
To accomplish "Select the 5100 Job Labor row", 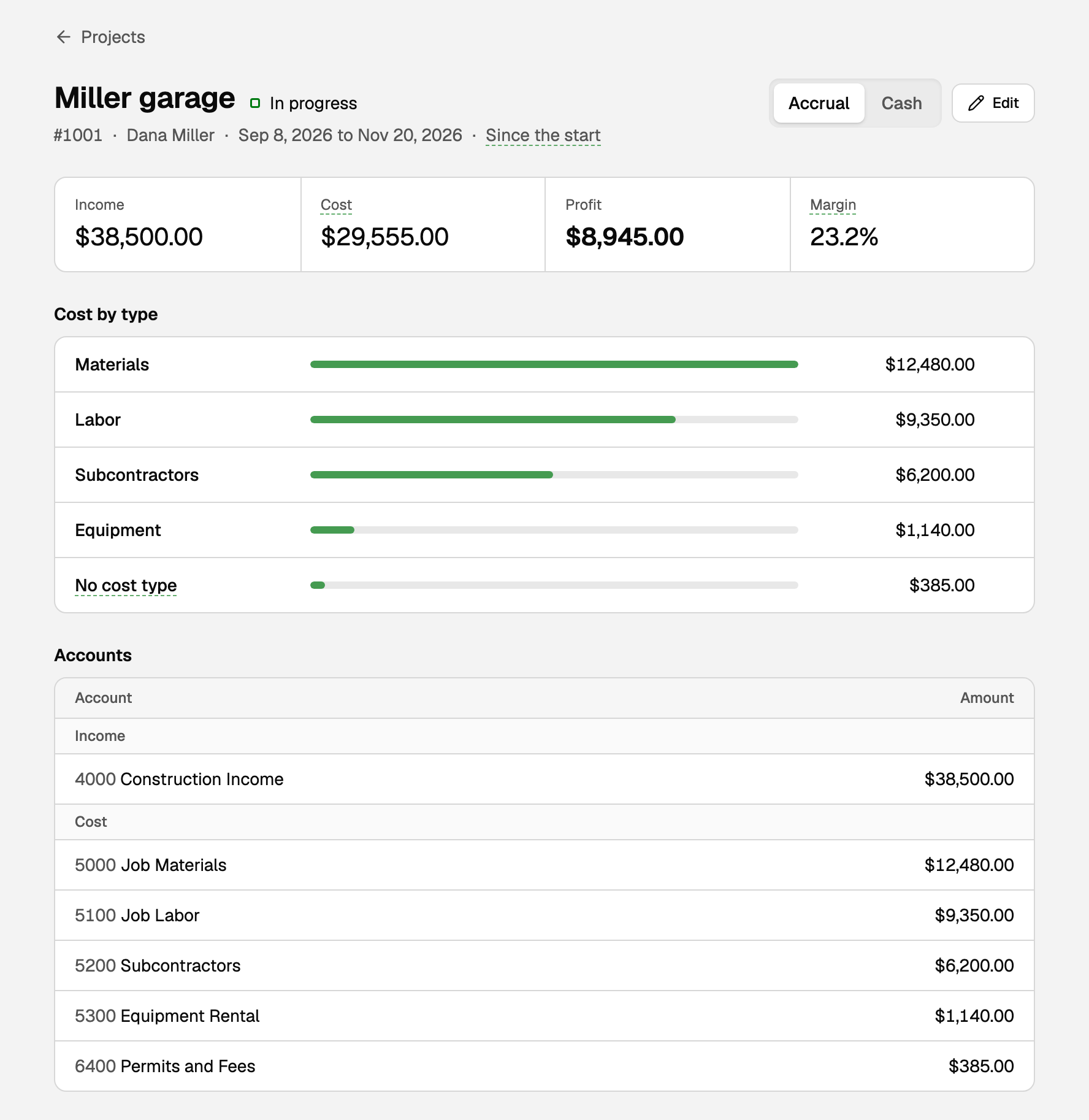I will pyautogui.click(x=544, y=915).
